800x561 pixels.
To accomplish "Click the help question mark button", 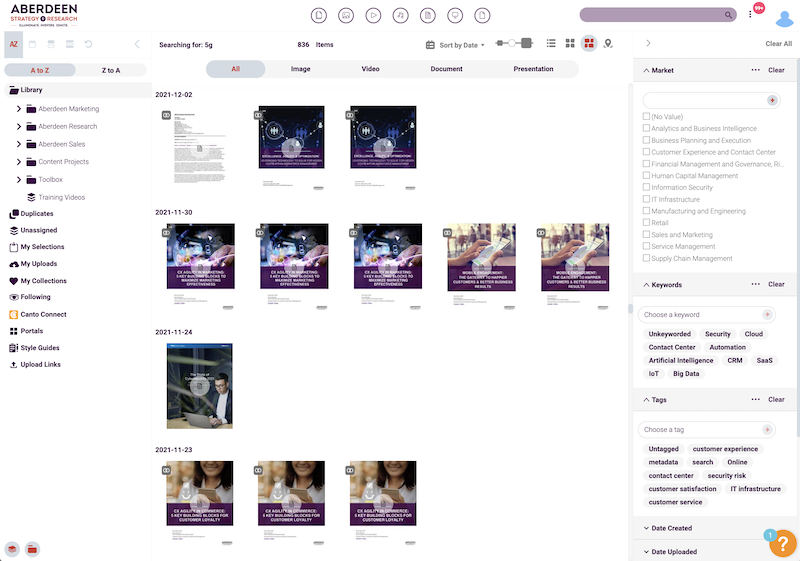I will [x=782, y=543].
